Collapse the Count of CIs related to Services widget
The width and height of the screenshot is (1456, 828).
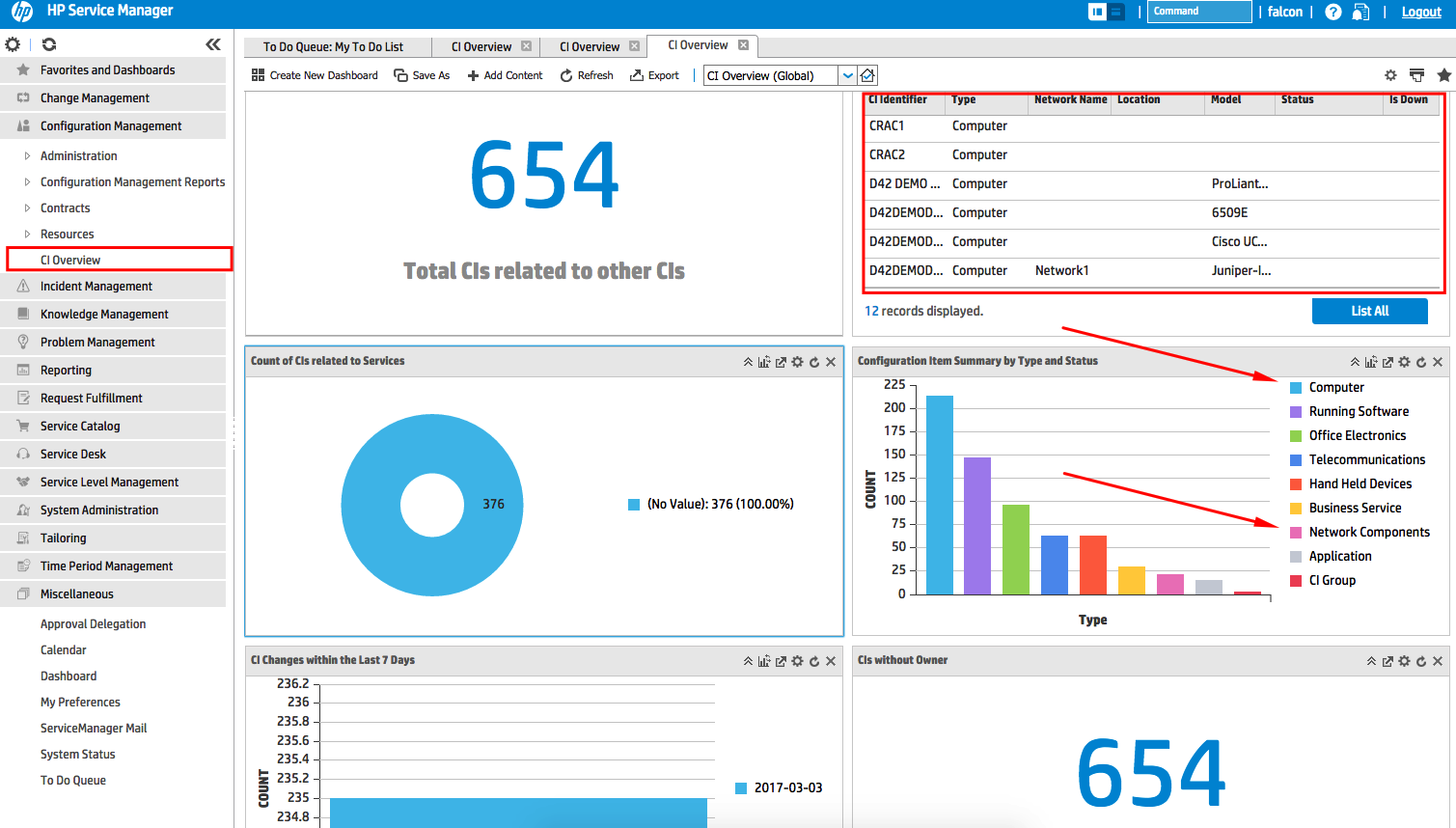point(748,361)
